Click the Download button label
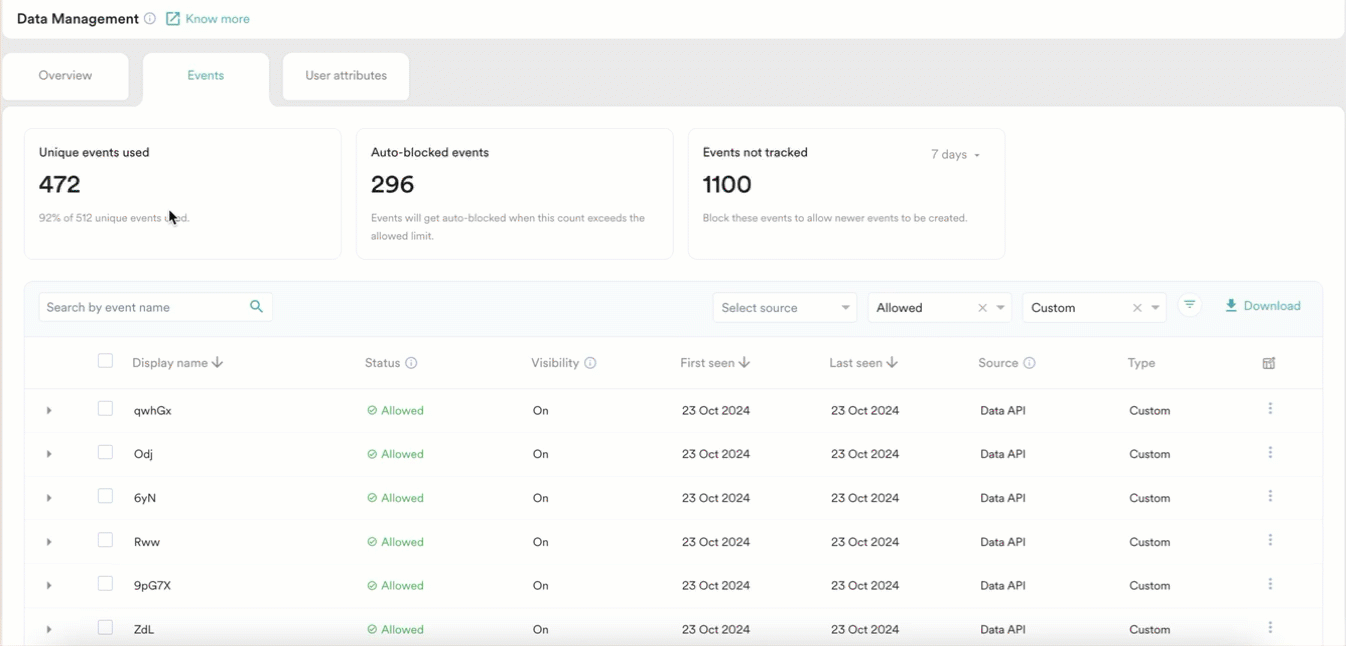The height and width of the screenshot is (646, 1346). coord(1272,306)
